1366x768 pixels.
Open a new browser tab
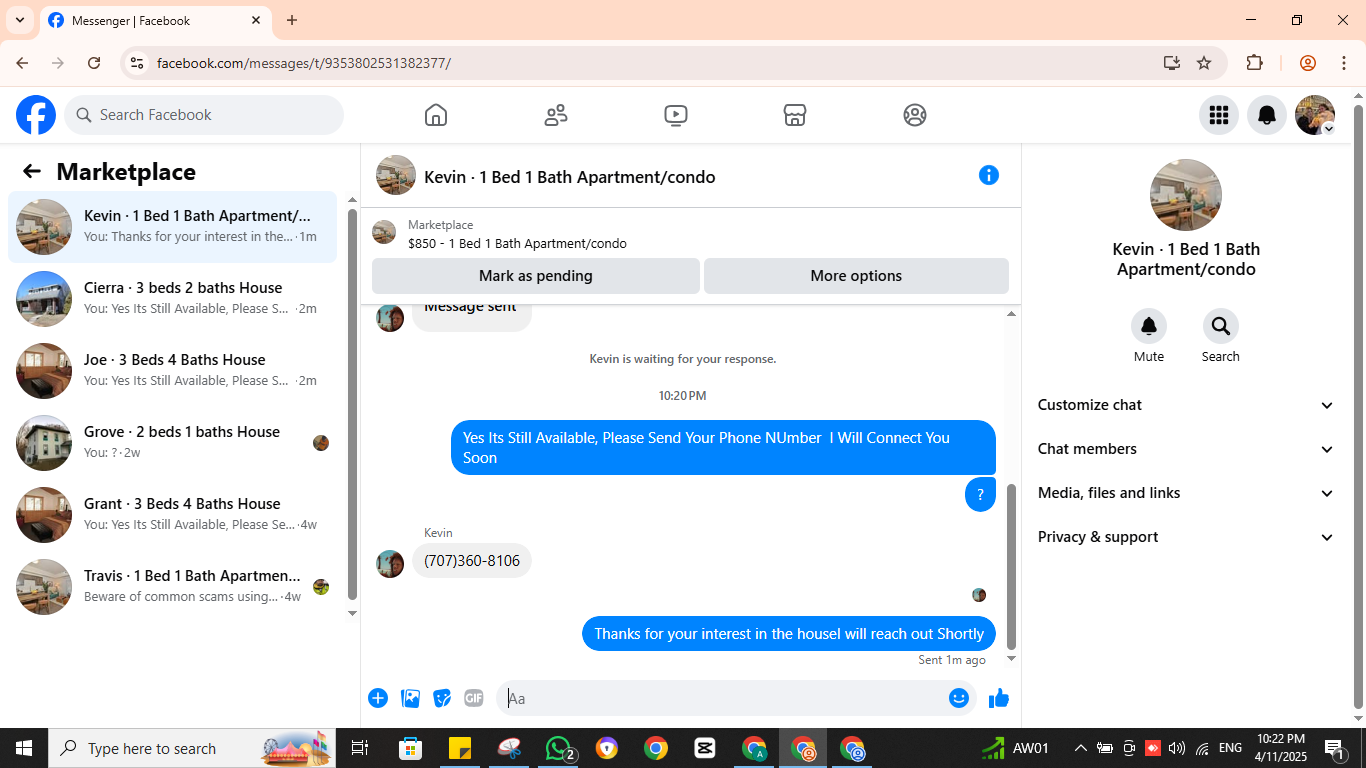[x=292, y=20]
